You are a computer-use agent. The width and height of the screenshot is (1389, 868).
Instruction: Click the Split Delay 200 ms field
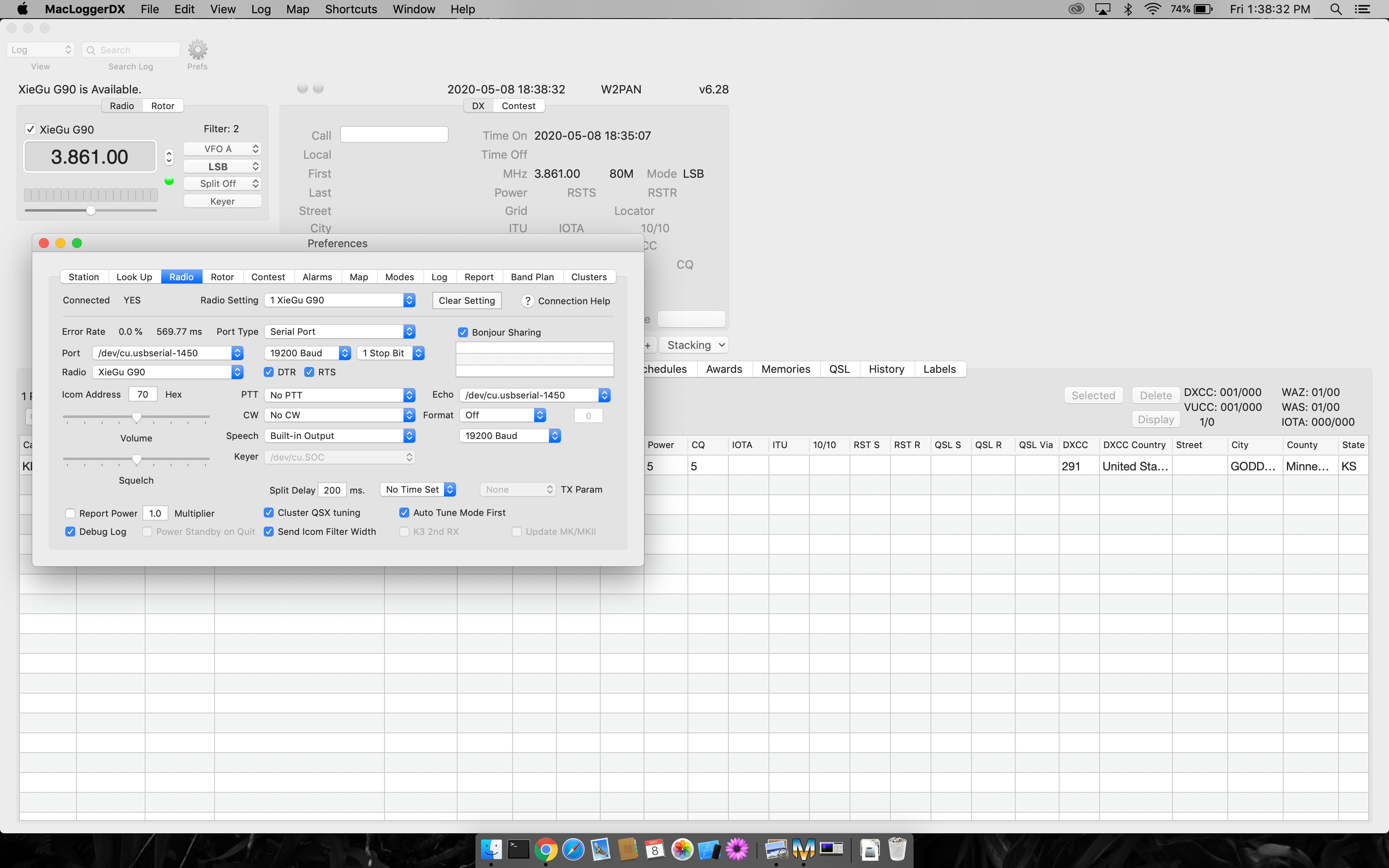click(332, 490)
